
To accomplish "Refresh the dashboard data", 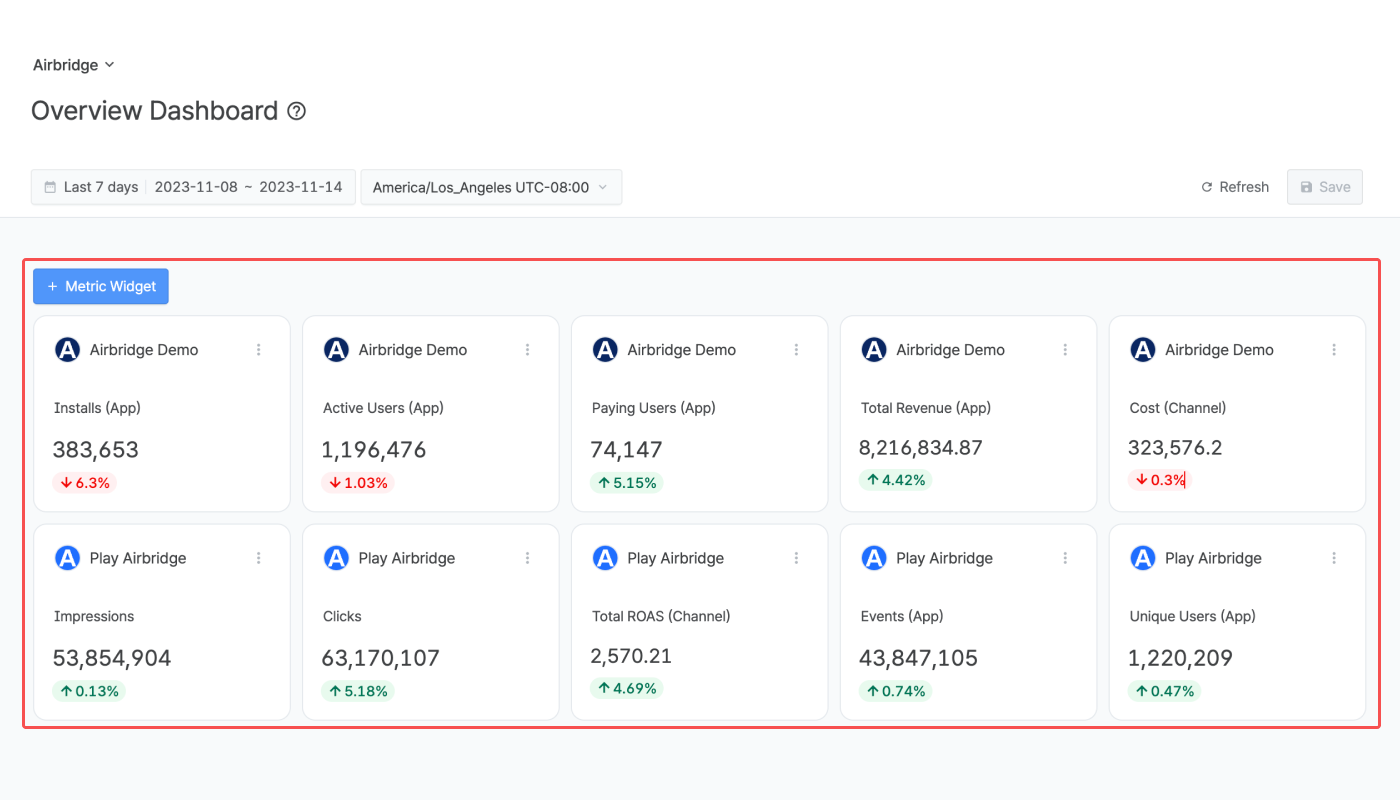I will pyautogui.click(x=1235, y=187).
